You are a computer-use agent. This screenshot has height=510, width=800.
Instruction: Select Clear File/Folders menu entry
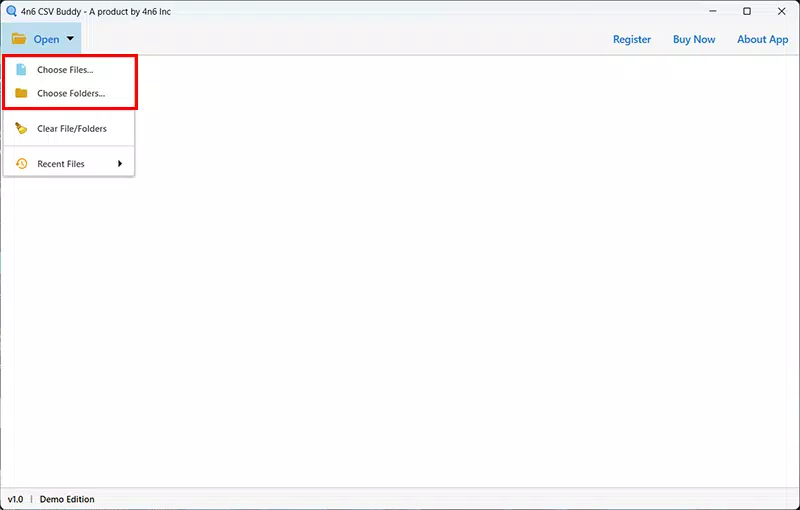pos(69,129)
